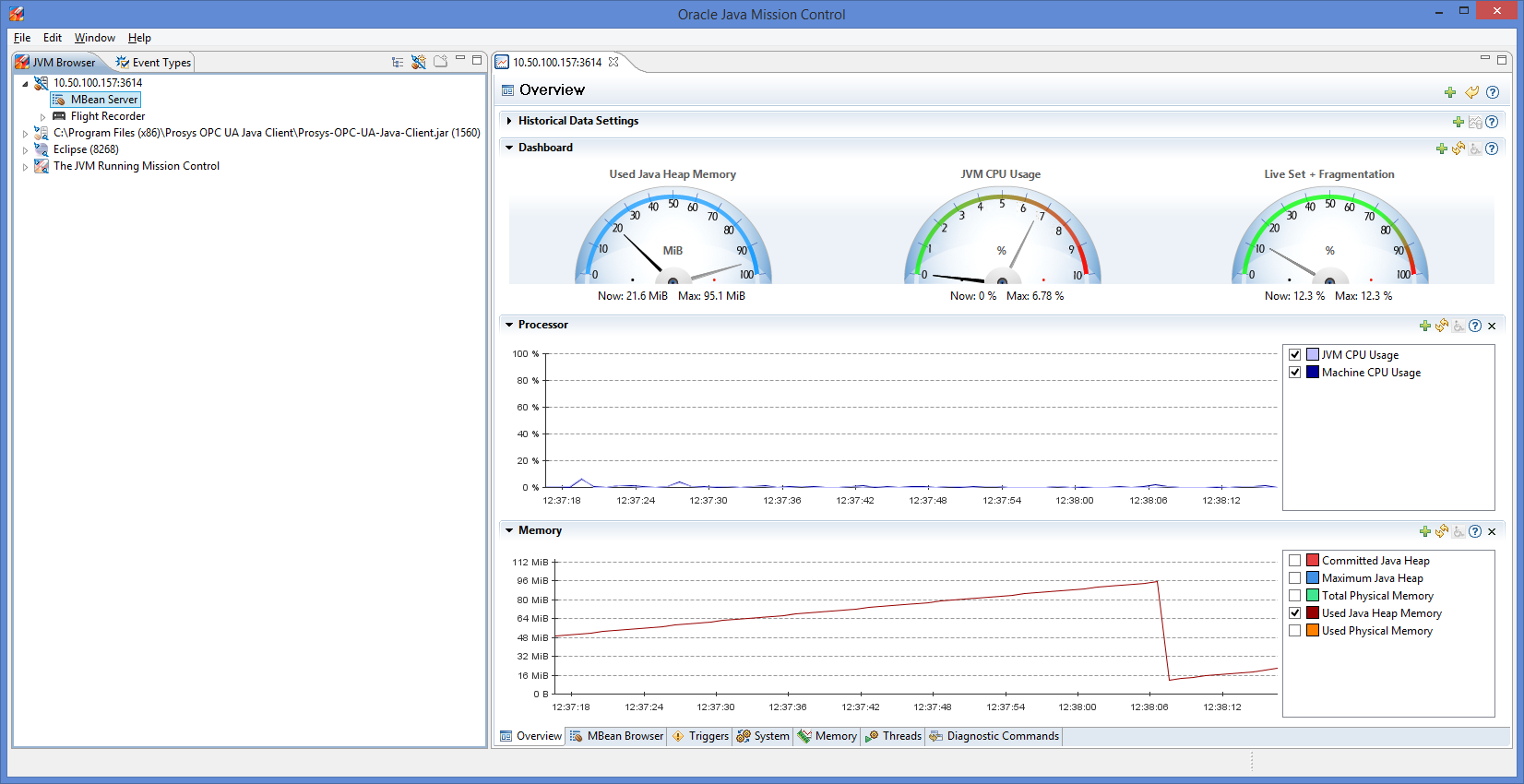Uncheck JVM CPU Usage series
Screen dimensions: 1524x784
coord(1295,354)
